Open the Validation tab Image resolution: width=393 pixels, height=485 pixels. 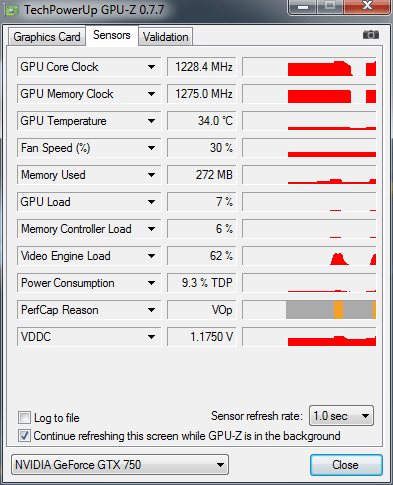pos(166,37)
